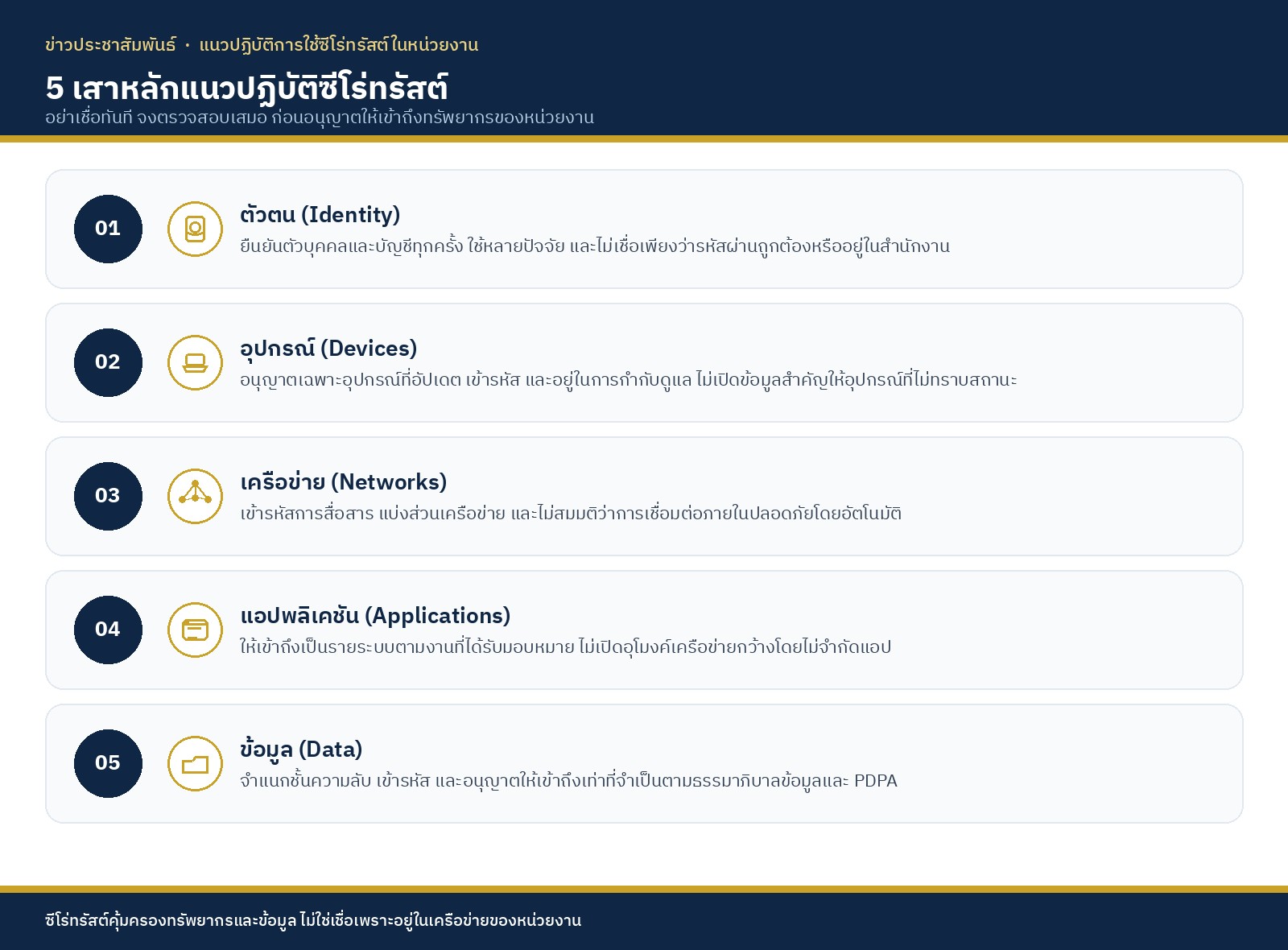Click the Devices laptop icon
The width and height of the screenshot is (1288, 950).
pyautogui.click(x=195, y=362)
